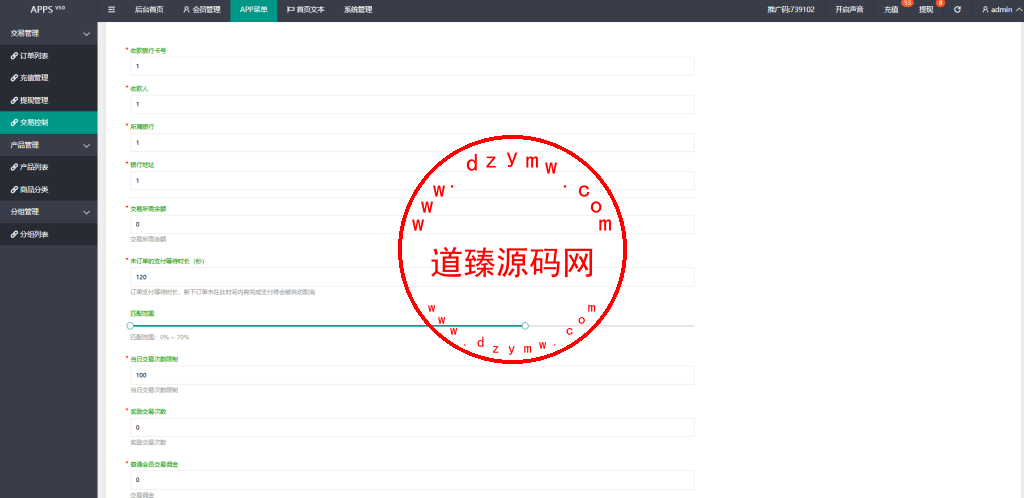Click the link icon beside 提现管理
This screenshot has width=1024, height=498.
14,101
